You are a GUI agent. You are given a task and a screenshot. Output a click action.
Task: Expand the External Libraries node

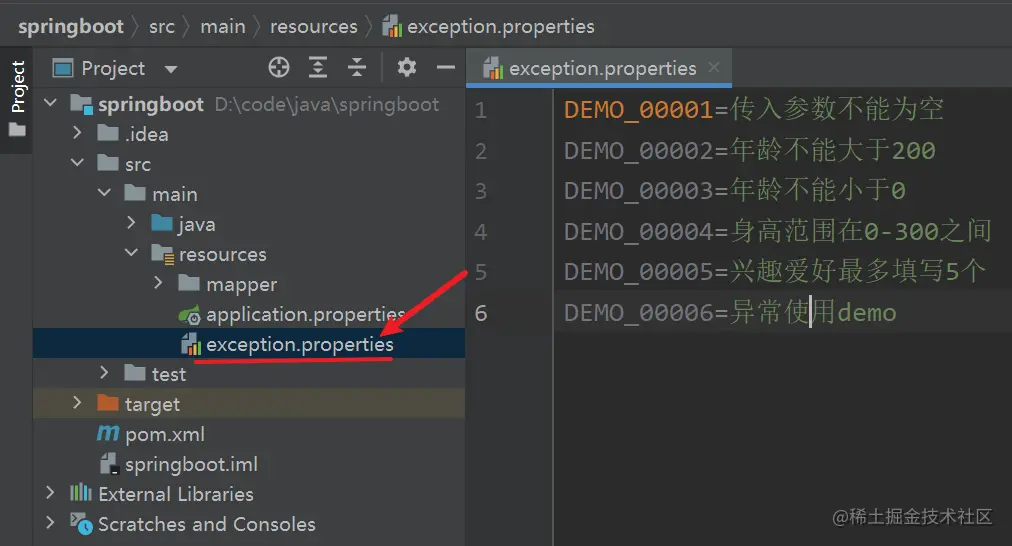50,494
